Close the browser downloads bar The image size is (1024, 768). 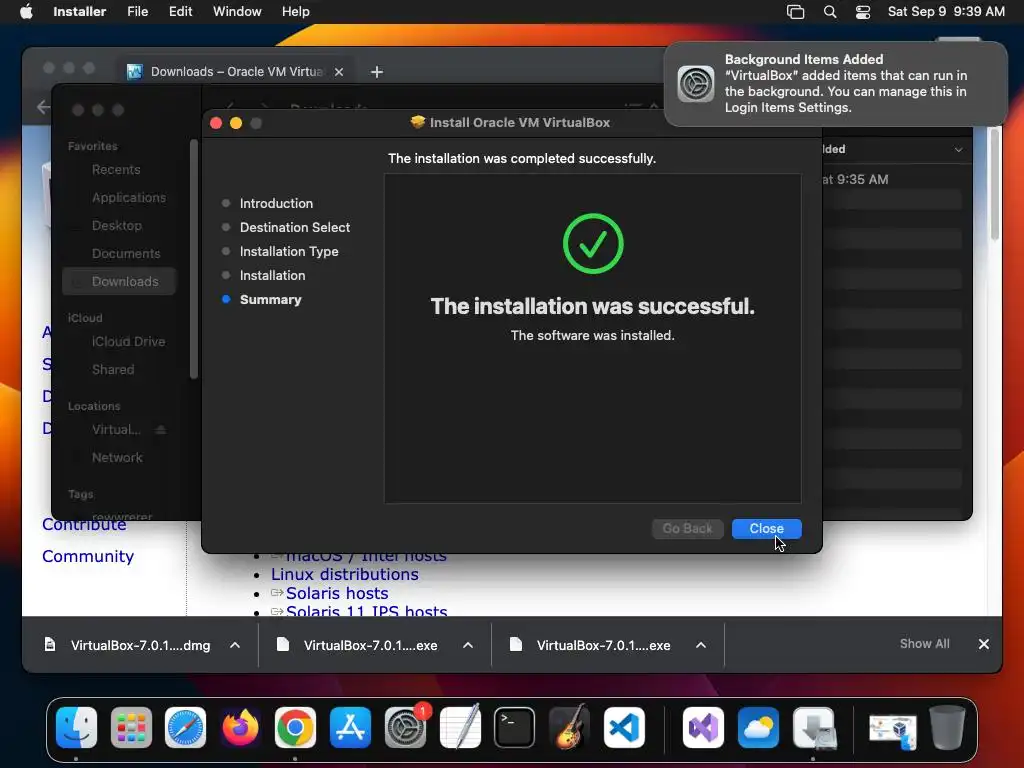pos(984,644)
